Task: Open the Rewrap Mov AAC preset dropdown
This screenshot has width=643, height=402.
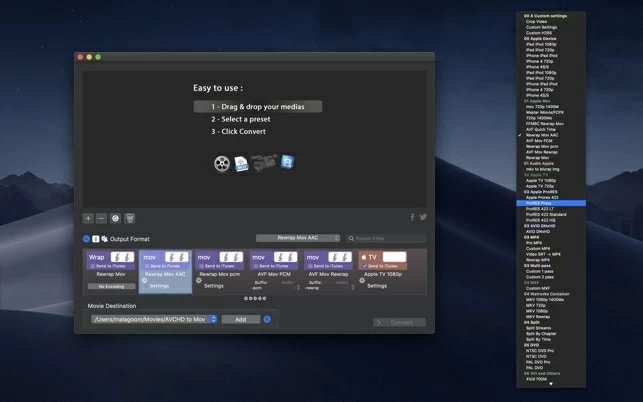Action: (x=297, y=238)
